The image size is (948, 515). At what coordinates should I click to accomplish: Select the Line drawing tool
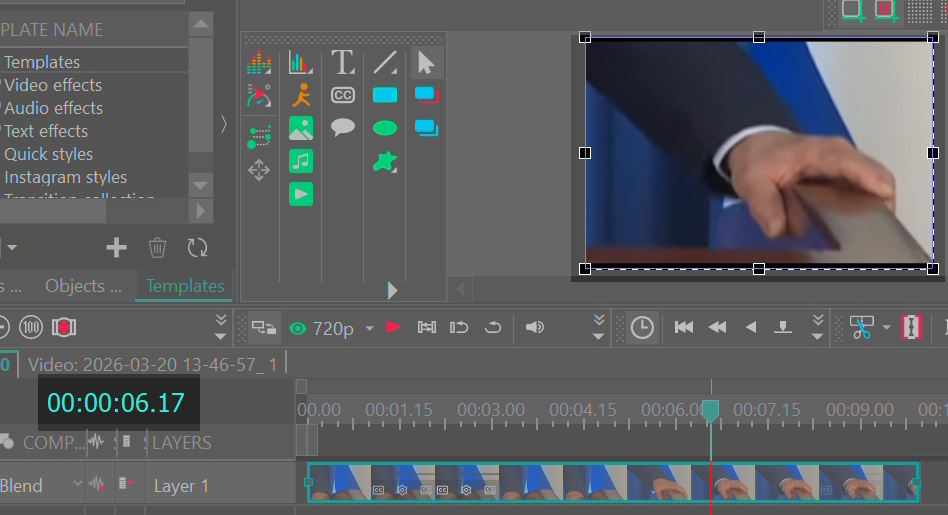tap(385, 63)
